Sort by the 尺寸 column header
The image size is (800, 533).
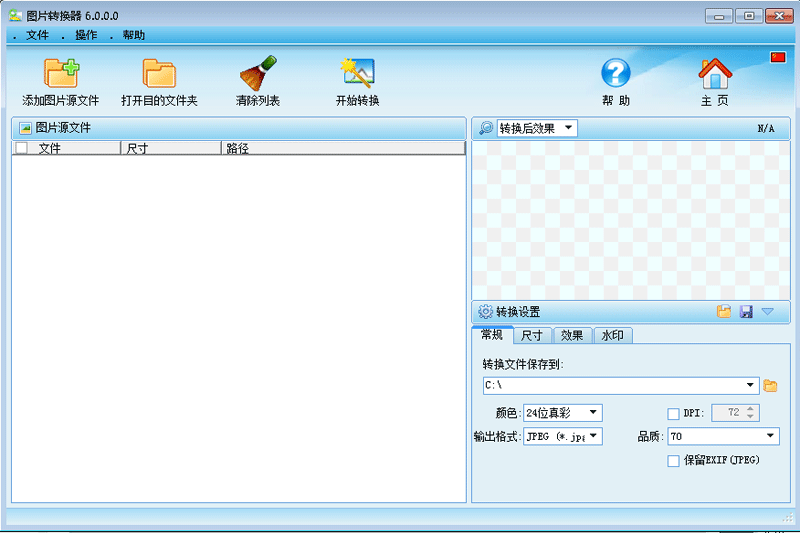tap(171, 148)
